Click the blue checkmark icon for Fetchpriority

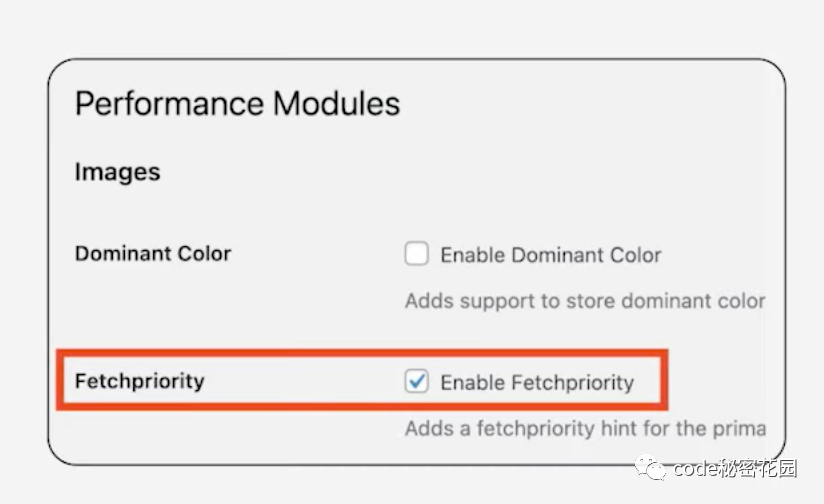417,381
